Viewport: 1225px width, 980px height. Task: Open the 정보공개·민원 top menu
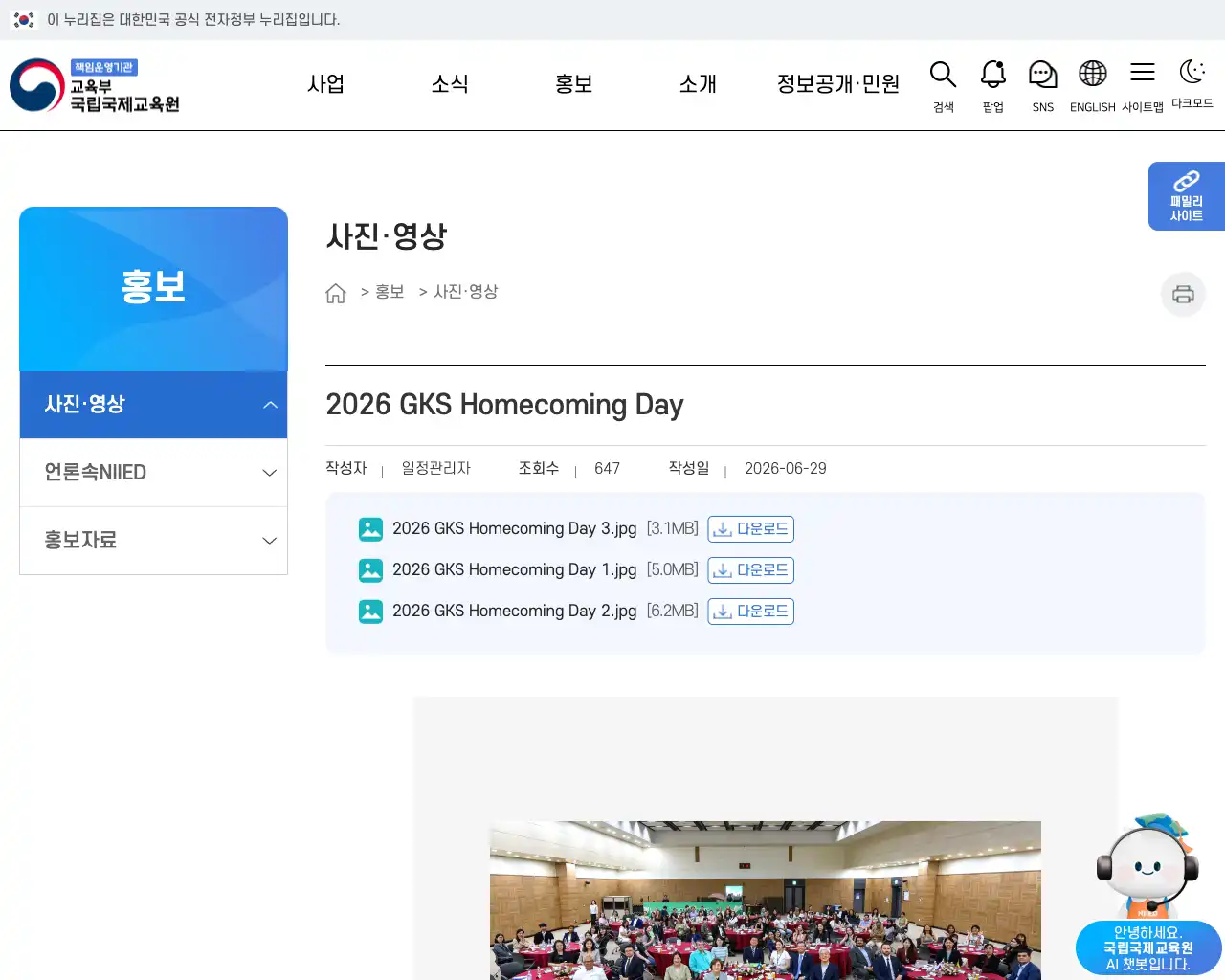click(x=838, y=84)
